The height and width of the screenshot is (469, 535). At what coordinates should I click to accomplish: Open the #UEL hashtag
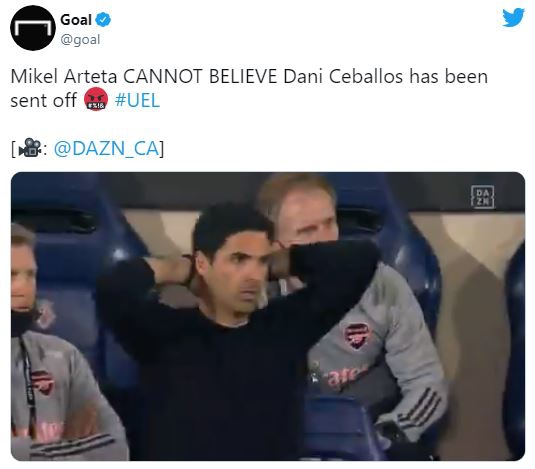click(x=137, y=100)
